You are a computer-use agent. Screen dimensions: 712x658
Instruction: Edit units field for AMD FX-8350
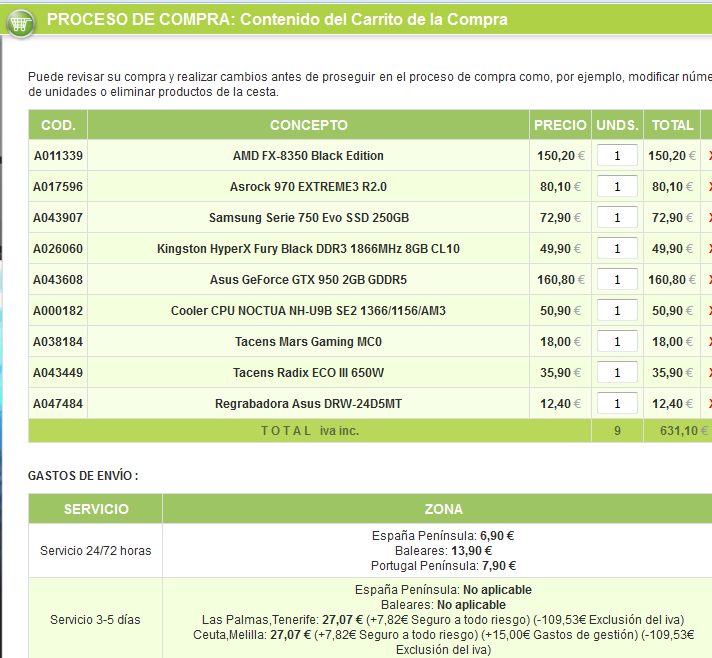pos(617,155)
